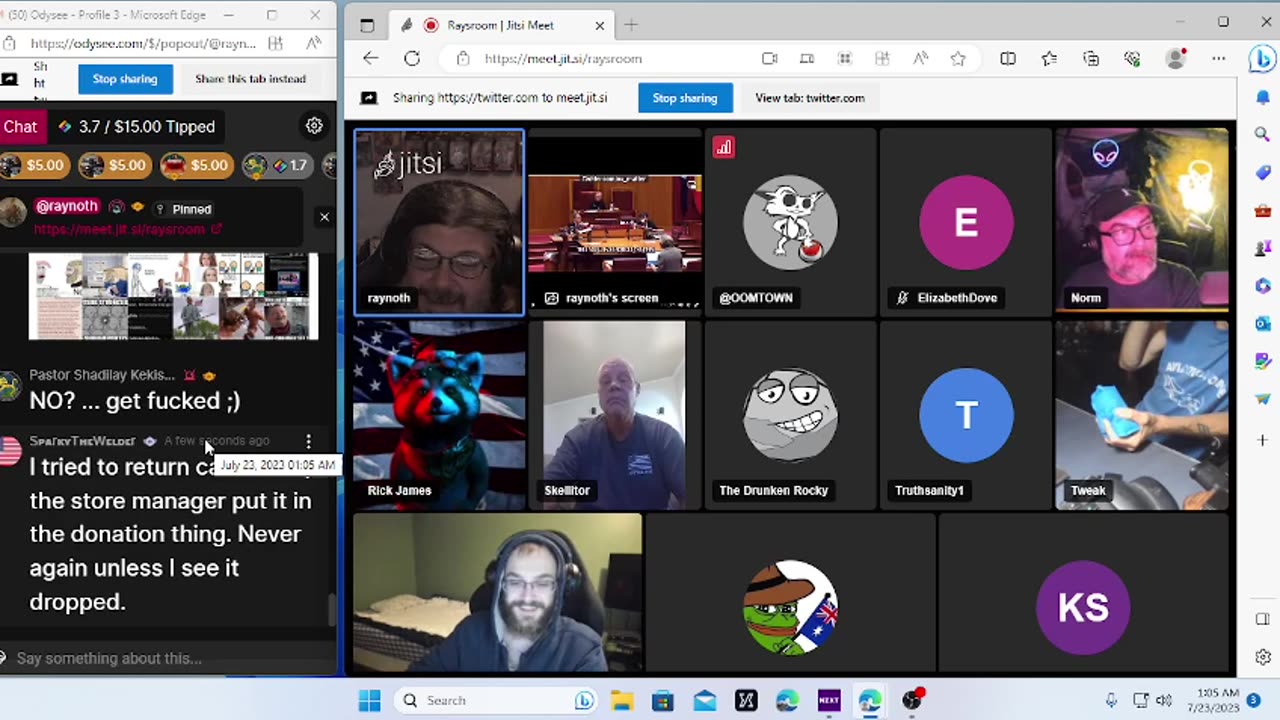Open Browser essentials heart icon

[1132, 58]
